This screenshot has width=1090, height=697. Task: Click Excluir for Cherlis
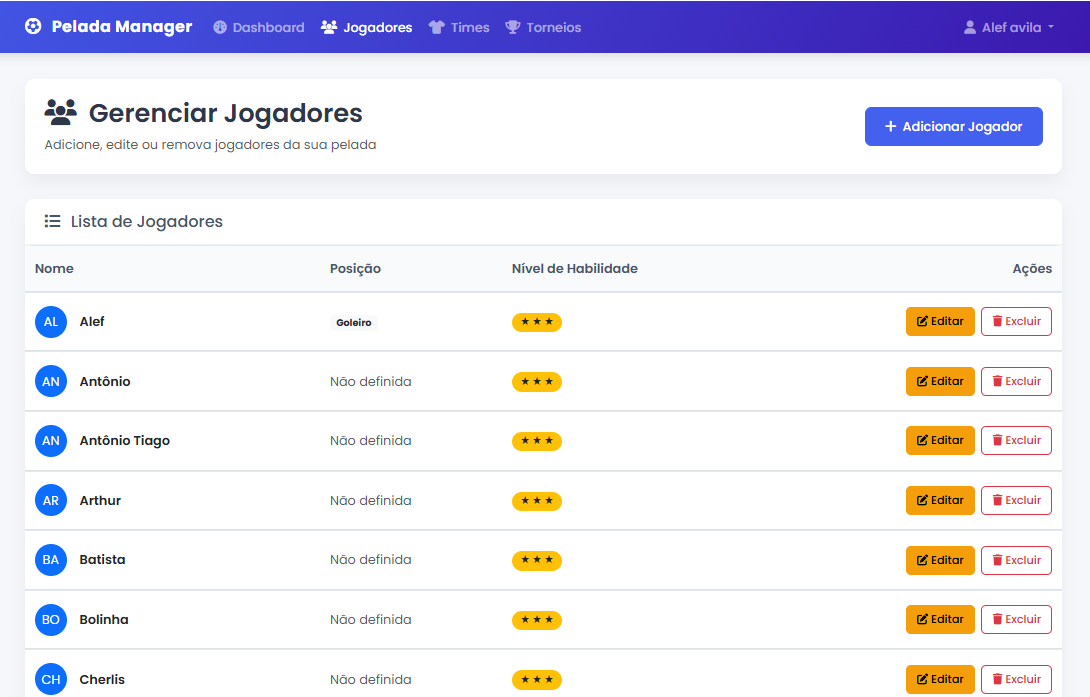click(1016, 679)
